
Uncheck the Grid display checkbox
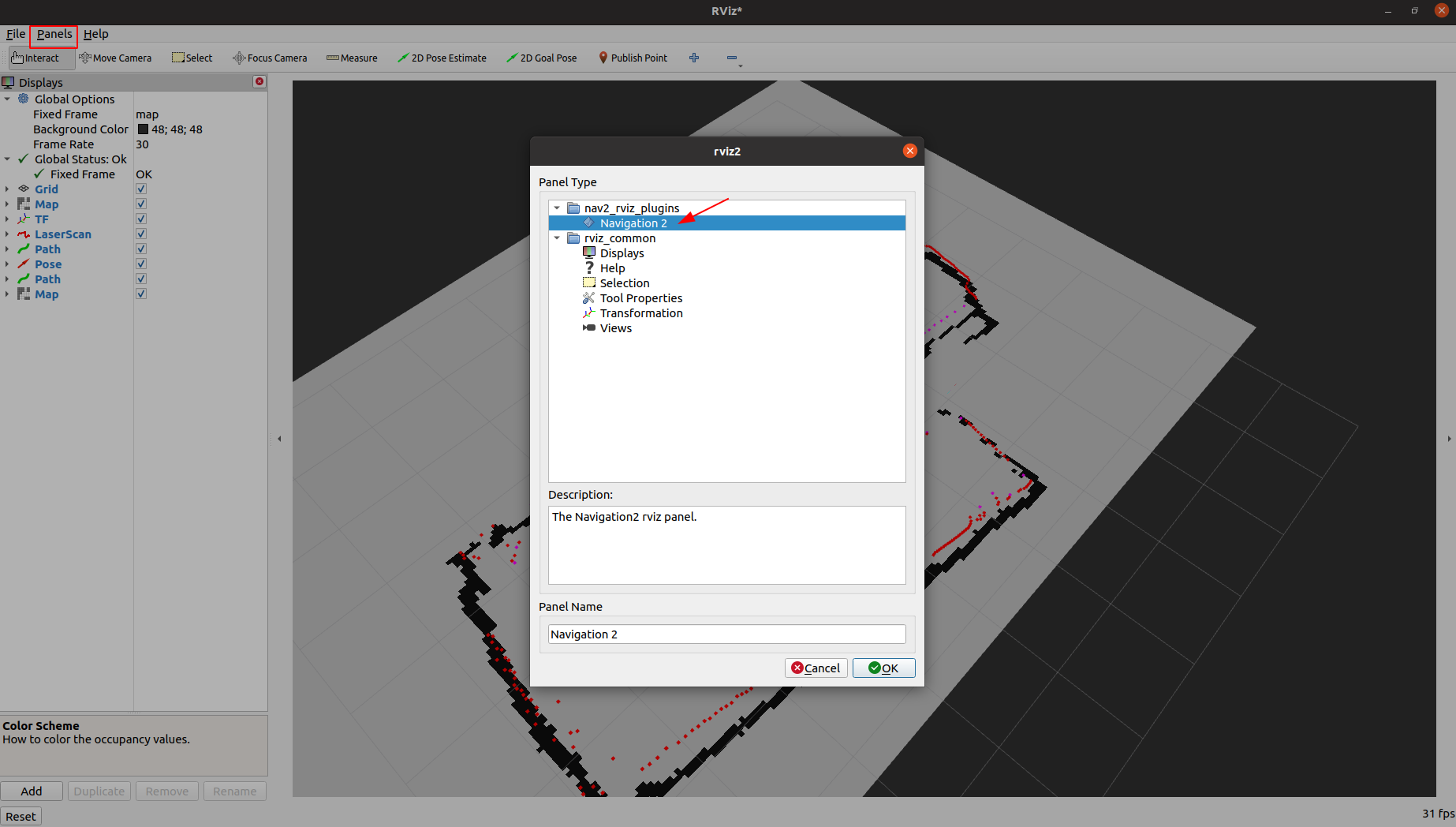[141, 189]
